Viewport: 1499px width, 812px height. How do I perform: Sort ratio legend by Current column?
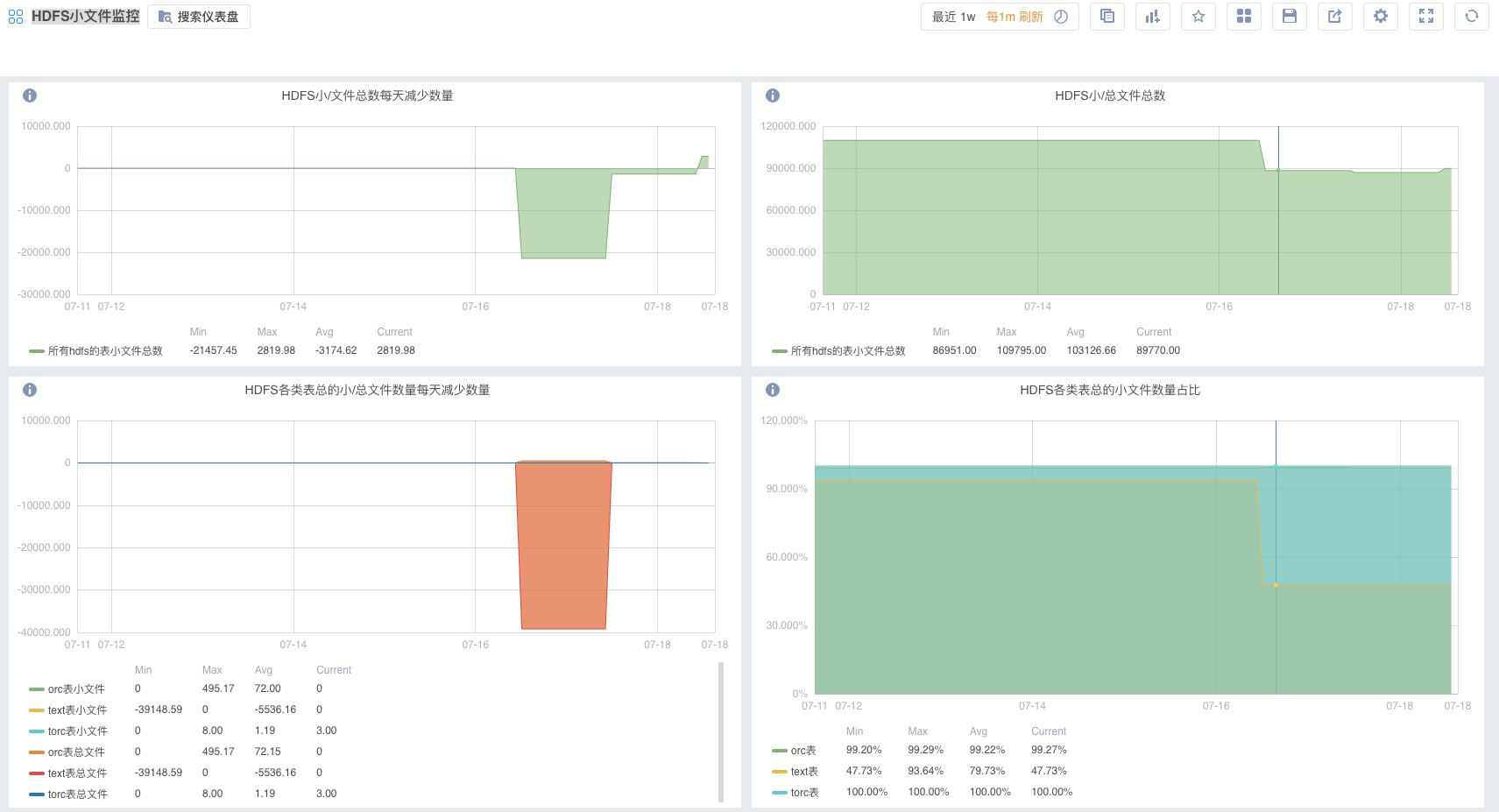[x=1049, y=731]
